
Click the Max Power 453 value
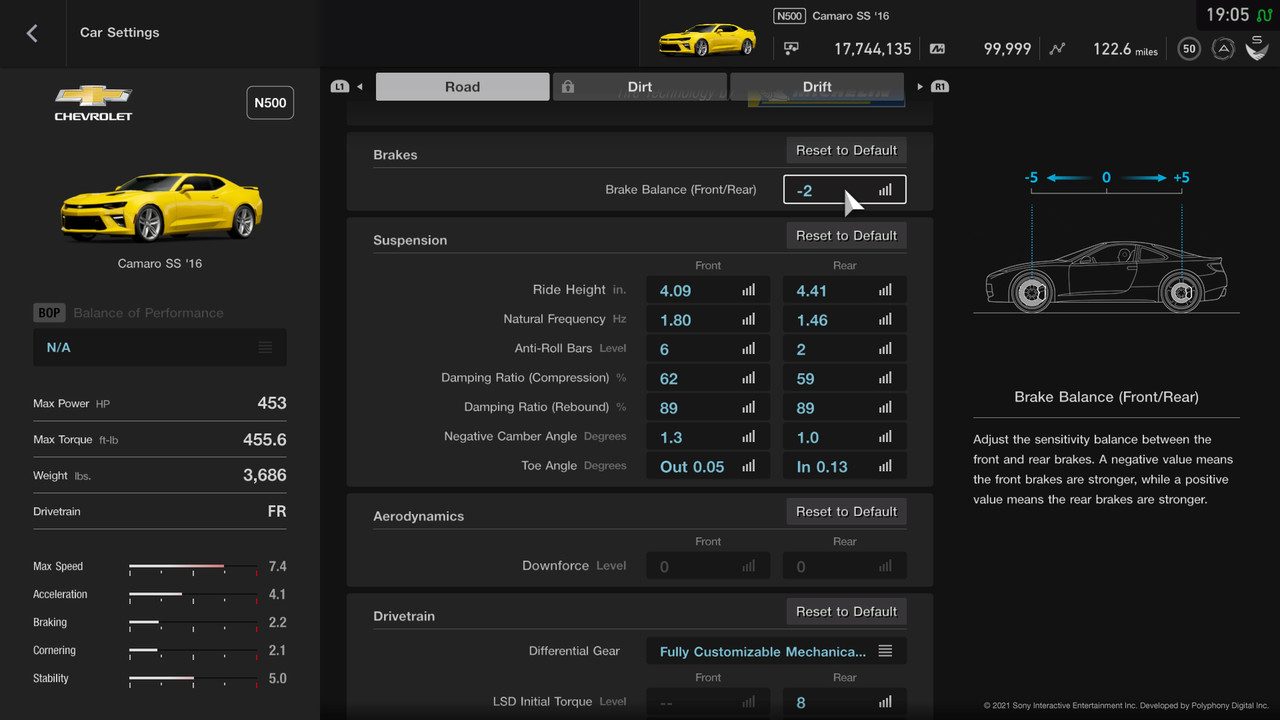click(x=272, y=403)
